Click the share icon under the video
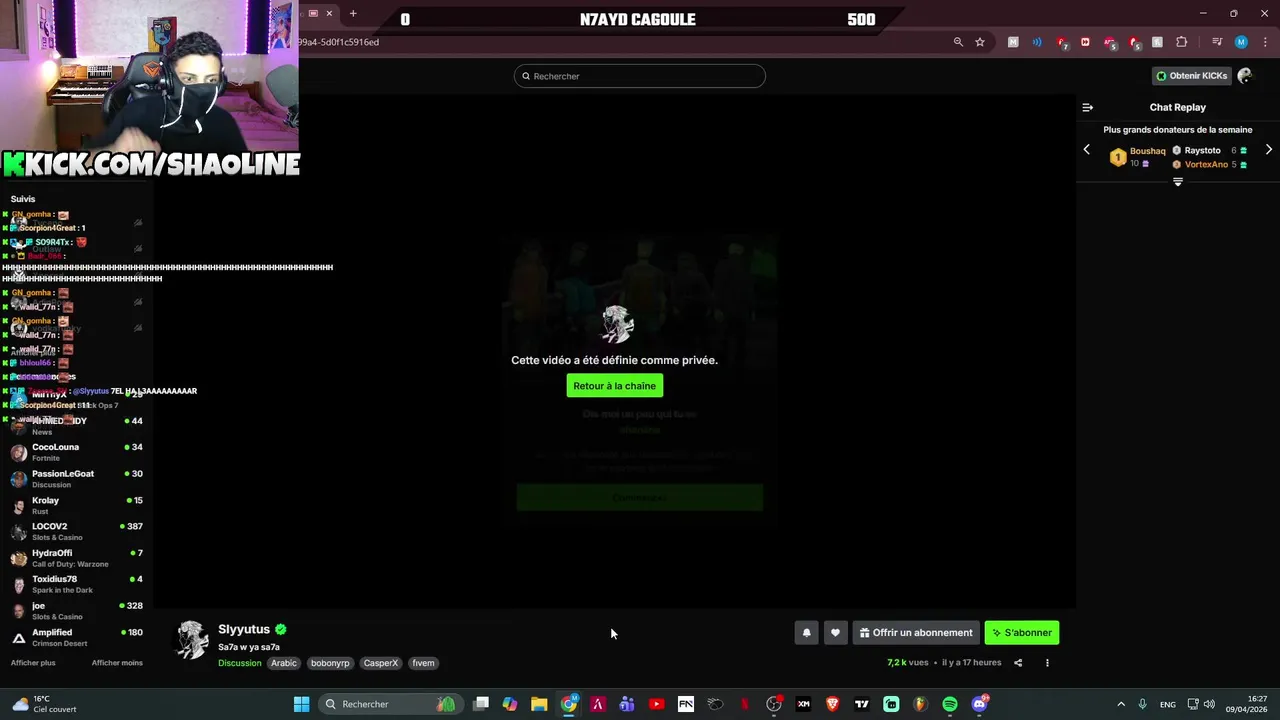The height and width of the screenshot is (720, 1280). (1018, 663)
